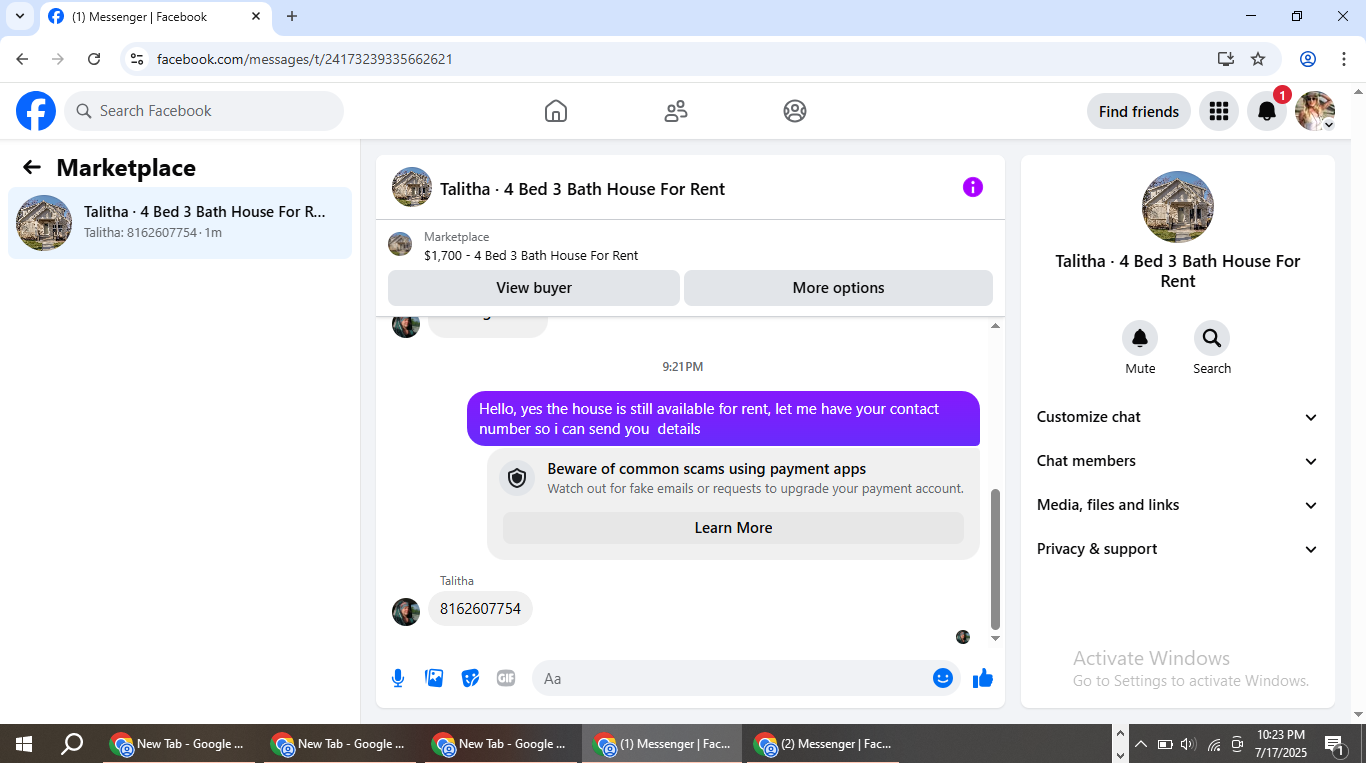This screenshot has height=763, width=1366.
Task: Click the 8162607754 message bubble
Action: click(480, 608)
